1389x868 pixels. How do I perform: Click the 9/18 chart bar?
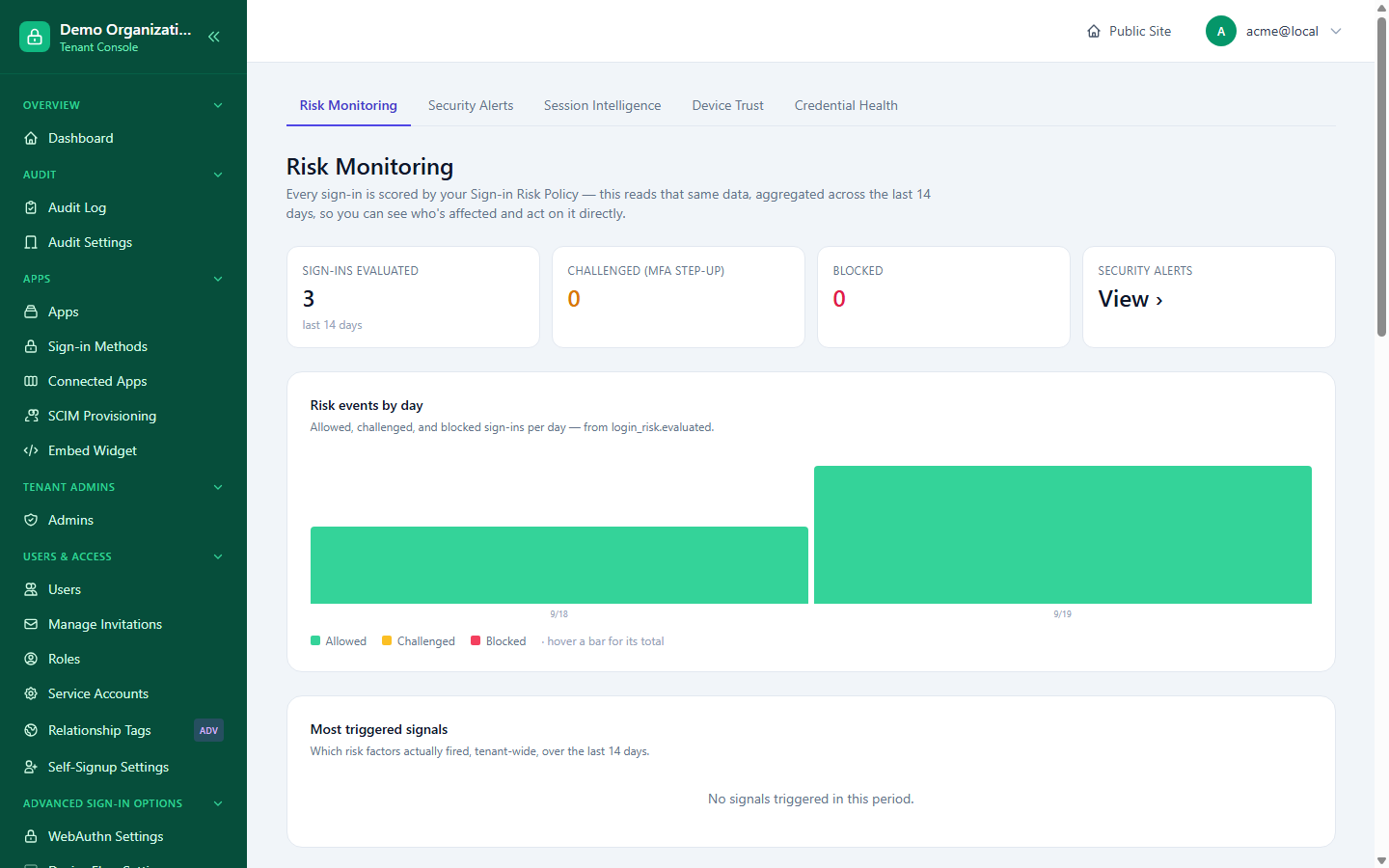(x=559, y=565)
